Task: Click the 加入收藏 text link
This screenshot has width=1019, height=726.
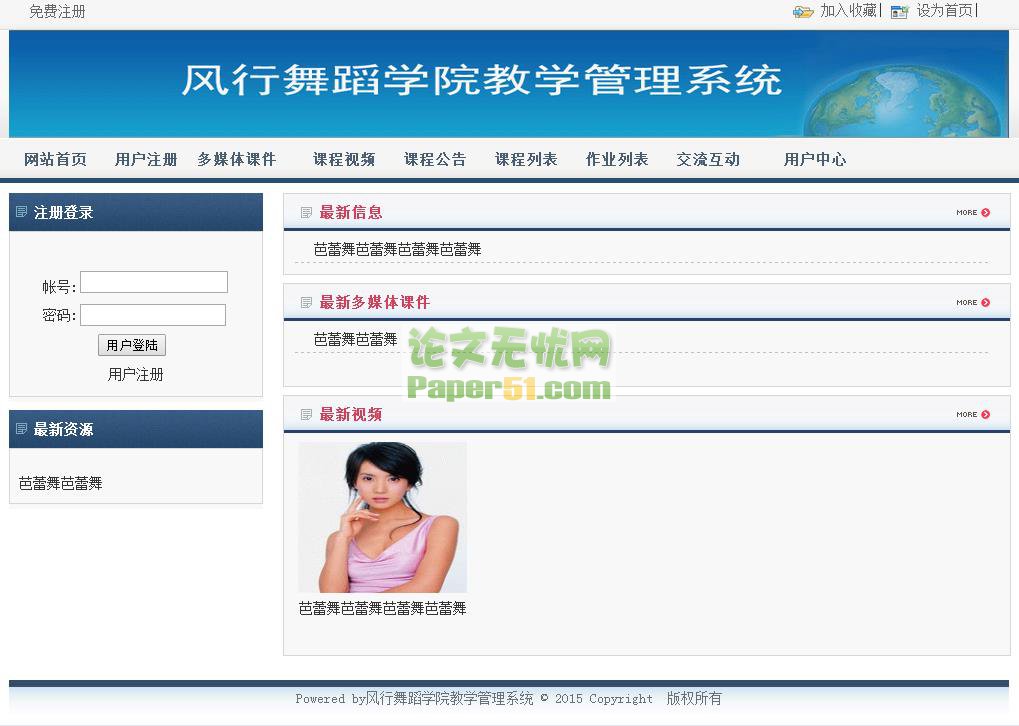Action: (848, 11)
